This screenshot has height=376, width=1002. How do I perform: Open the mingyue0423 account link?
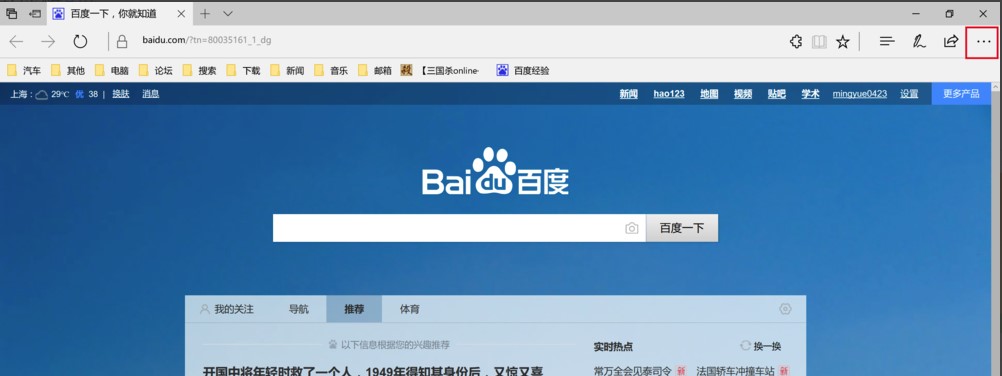click(859, 94)
